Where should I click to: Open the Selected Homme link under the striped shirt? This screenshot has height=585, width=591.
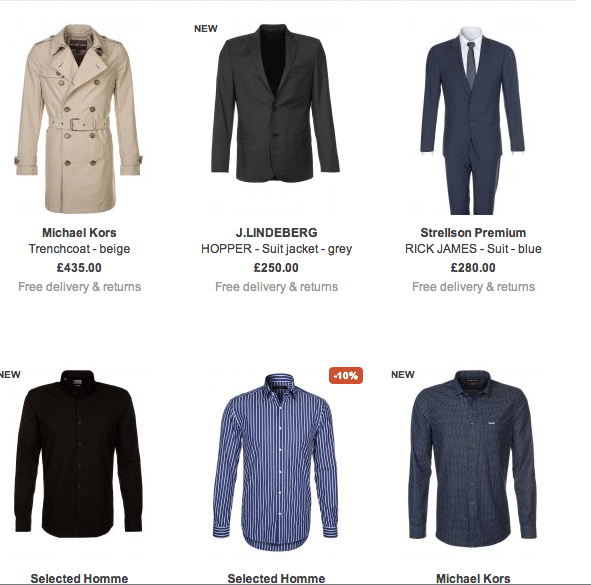click(x=276, y=578)
